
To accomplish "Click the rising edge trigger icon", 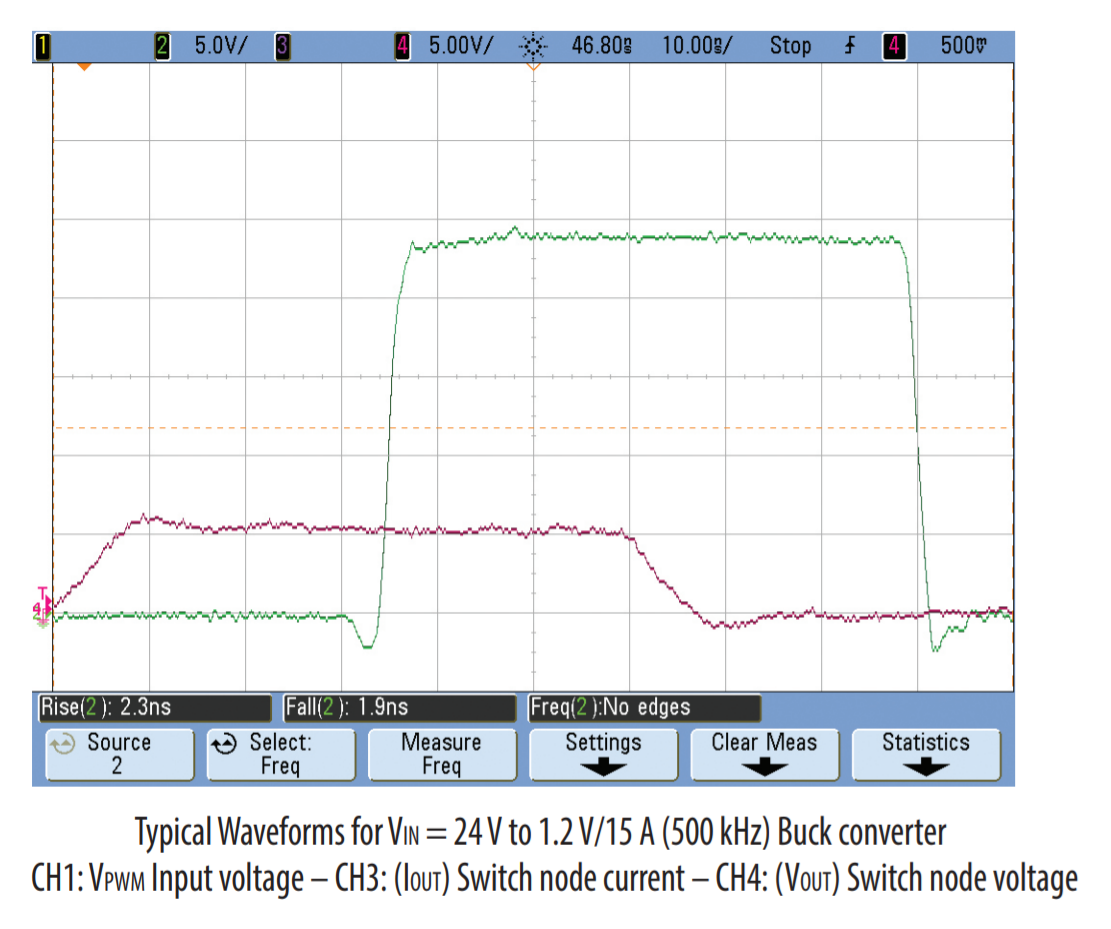I will pos(850,45).
